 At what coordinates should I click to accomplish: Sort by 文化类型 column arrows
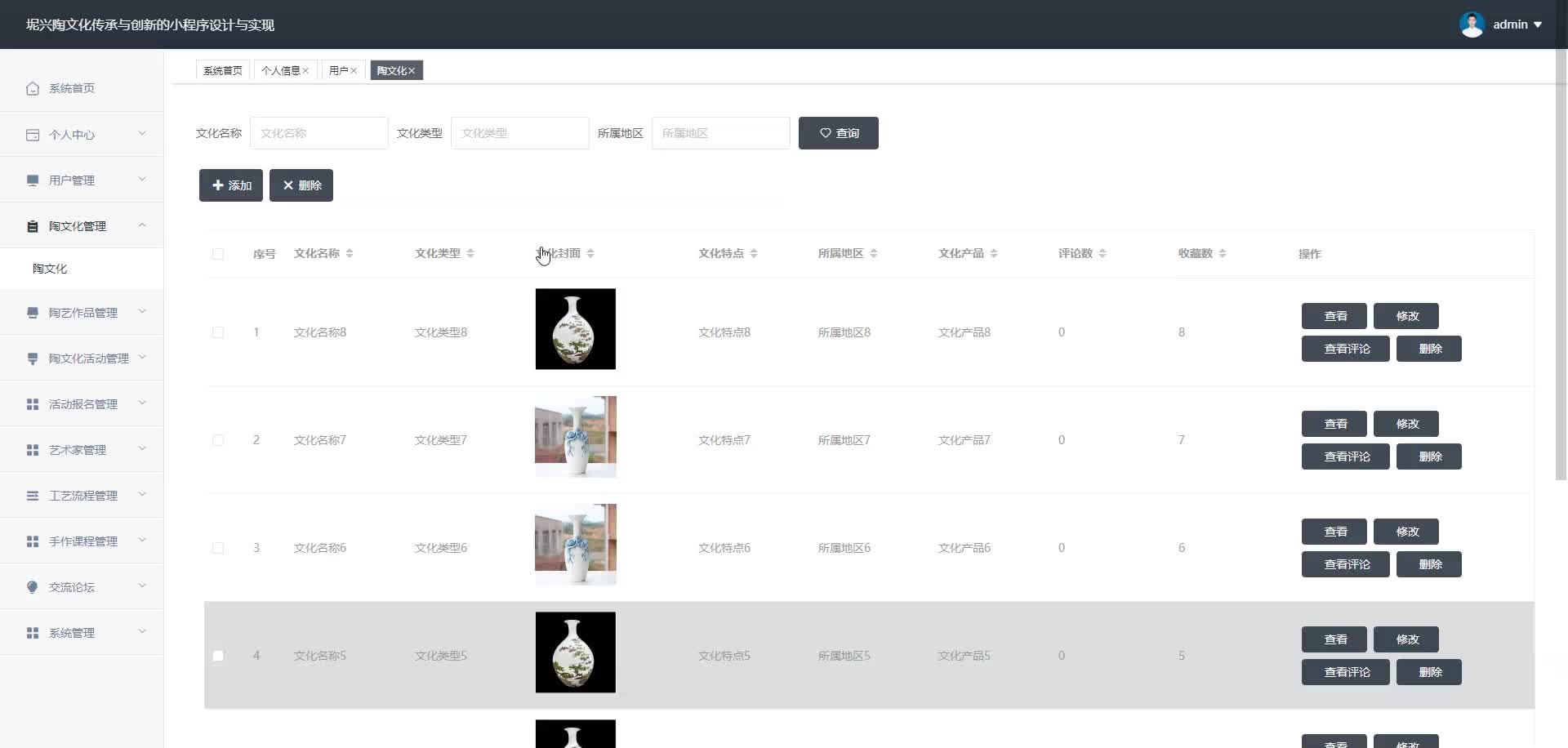[470, 253]
